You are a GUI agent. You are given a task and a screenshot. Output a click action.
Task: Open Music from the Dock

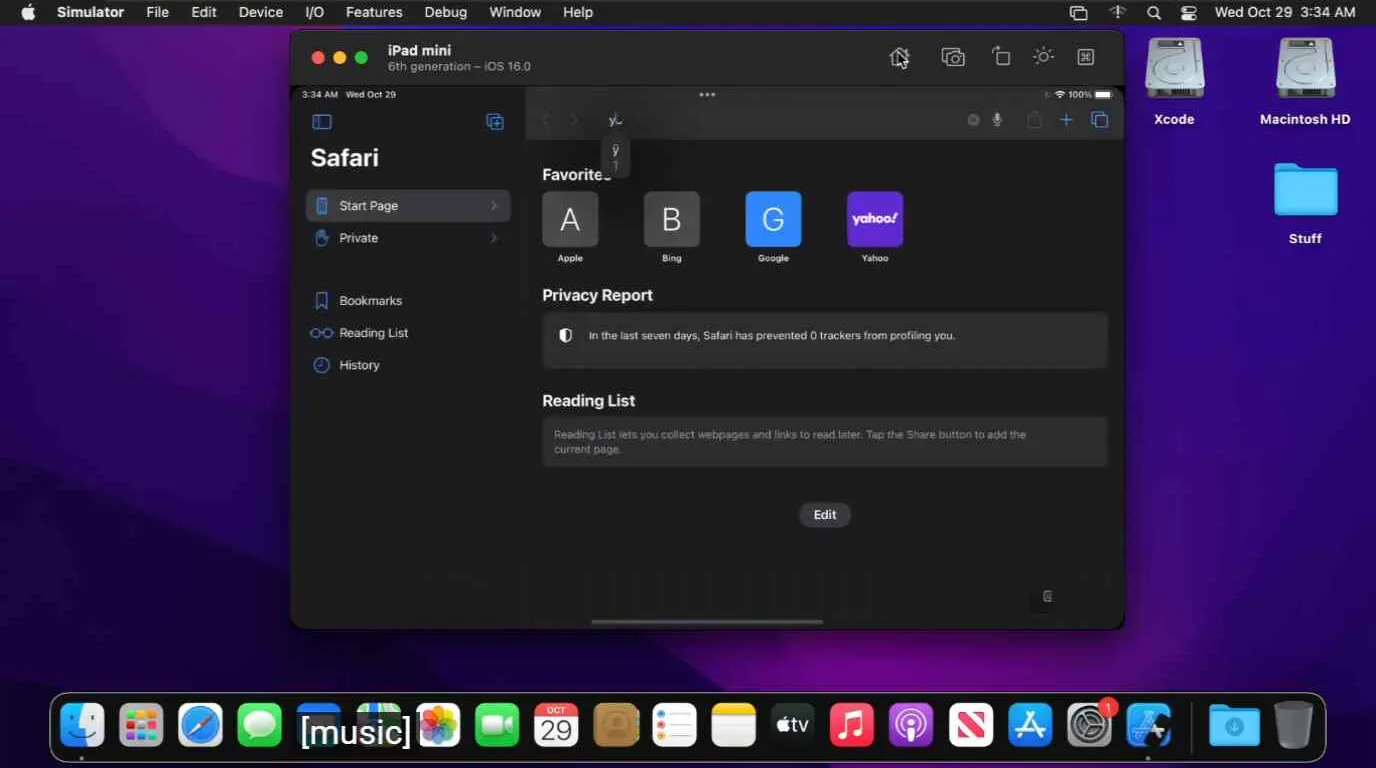(x=851, y=725)
